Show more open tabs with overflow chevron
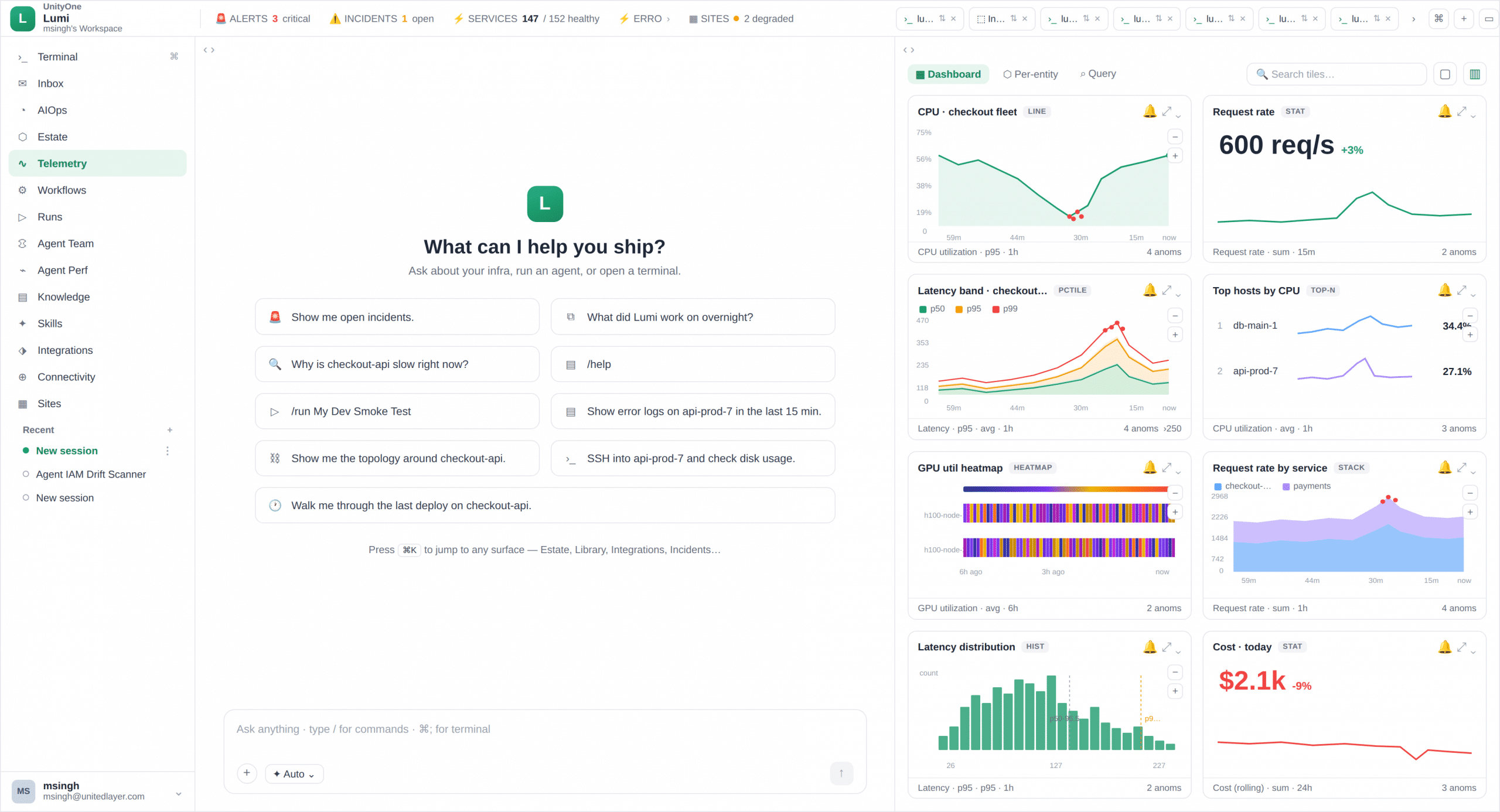This screenshot has height=812, width=1500. [x=1414, y=19]
